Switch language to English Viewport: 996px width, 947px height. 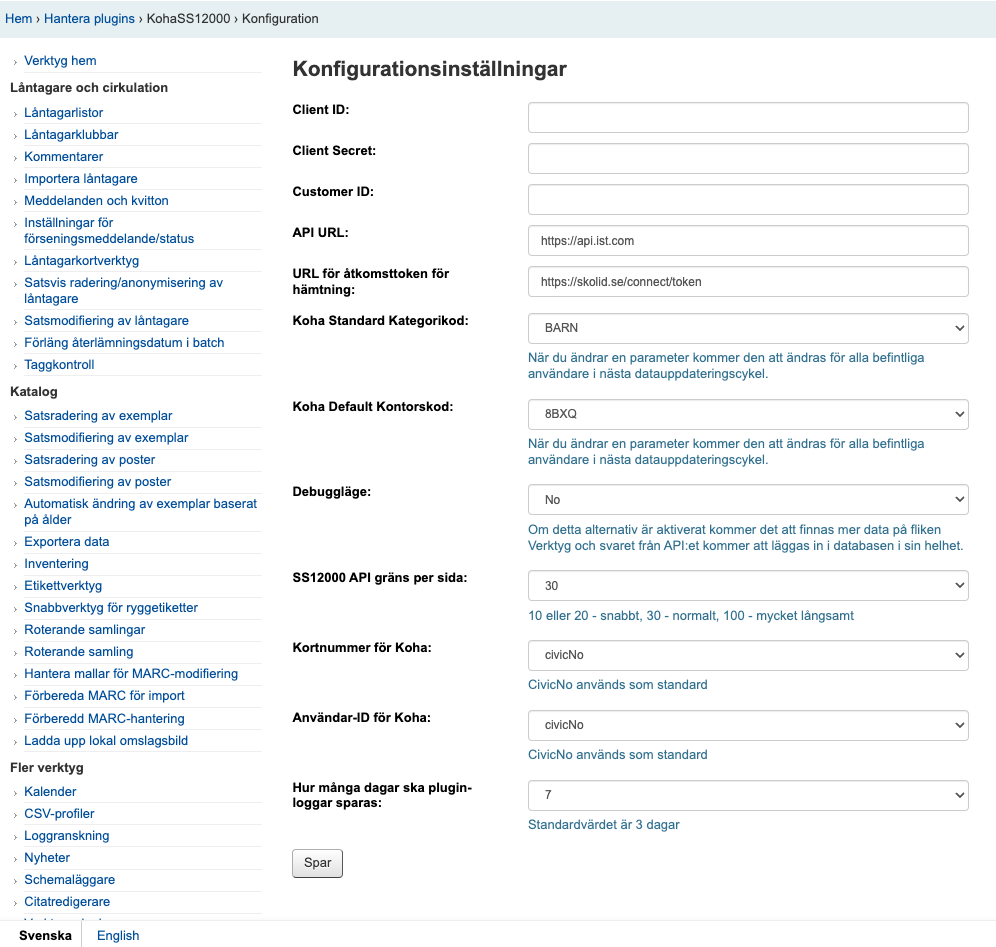coord(118,936)
